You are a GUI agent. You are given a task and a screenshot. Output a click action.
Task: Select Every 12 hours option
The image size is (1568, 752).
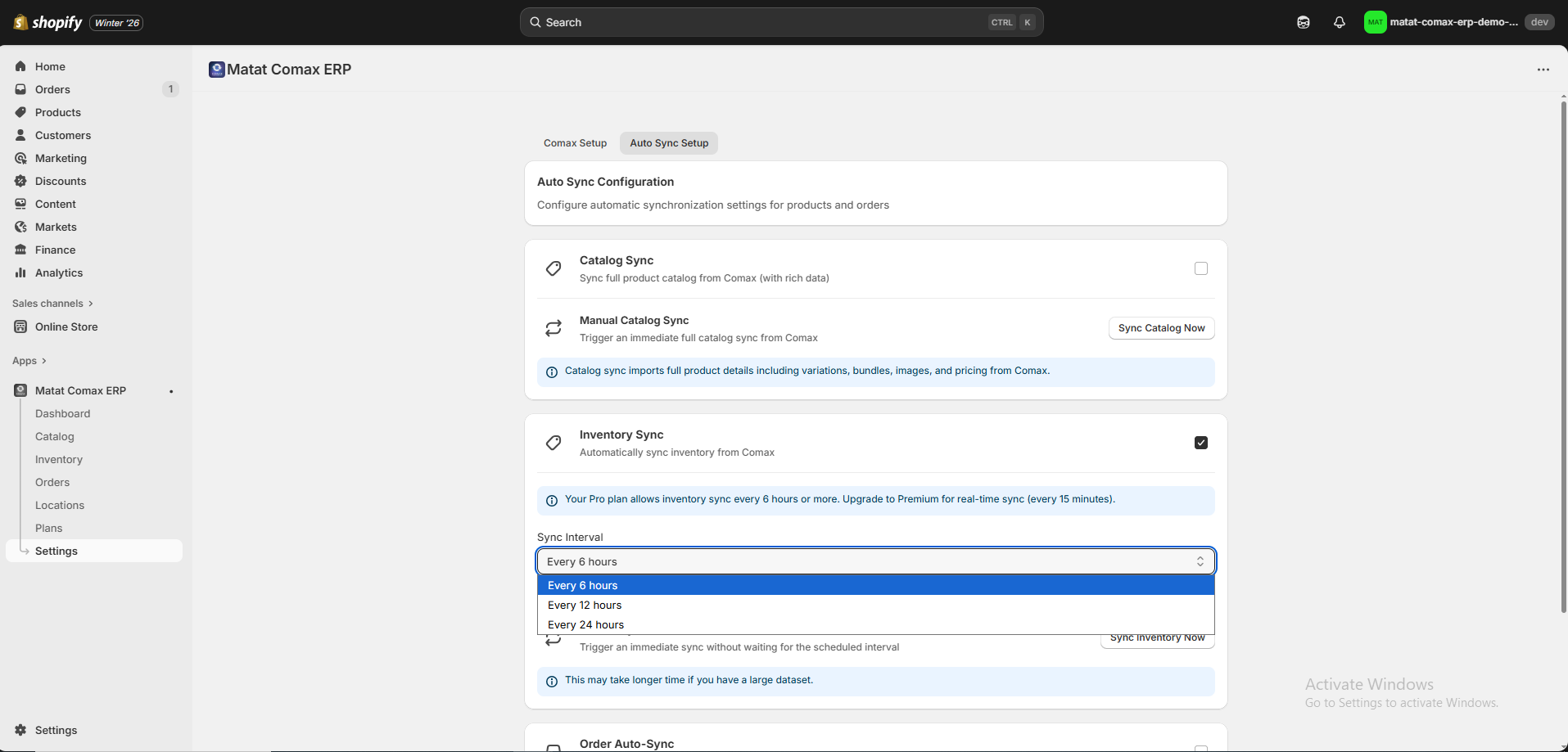click(x=585, y=606)
